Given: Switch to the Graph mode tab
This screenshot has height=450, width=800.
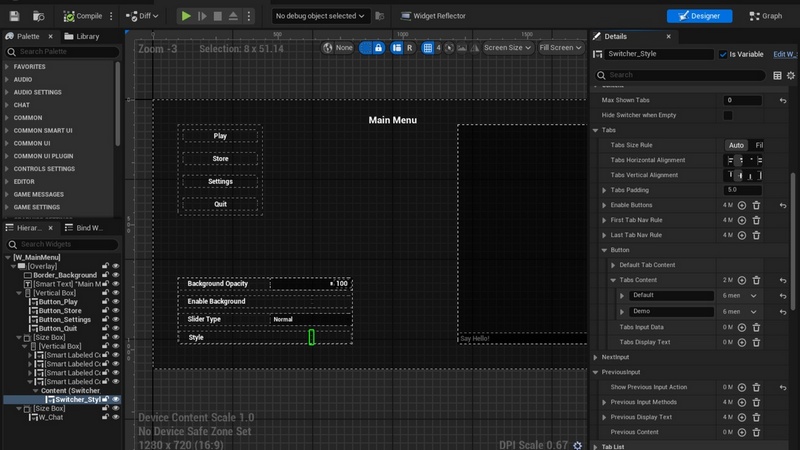Looking at the screenshot, I should (766, 16).
